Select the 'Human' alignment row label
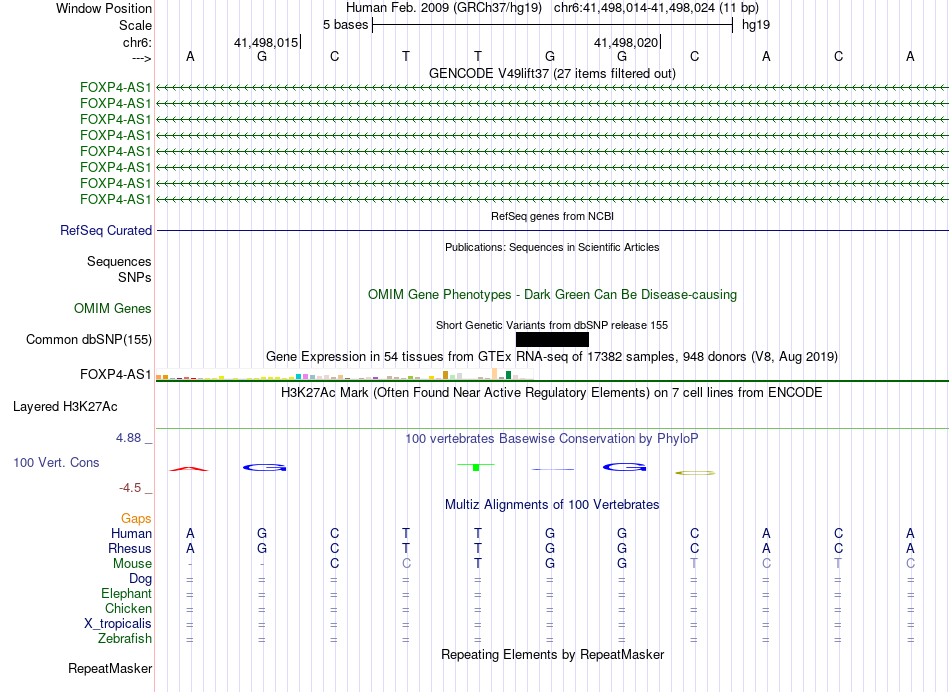This screenshot has width=950, height=692. click(x=131, y=533)
